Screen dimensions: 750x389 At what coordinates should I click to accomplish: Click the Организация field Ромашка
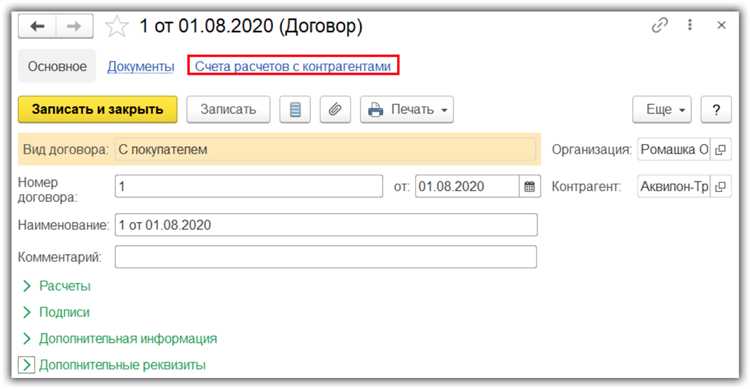674,149
